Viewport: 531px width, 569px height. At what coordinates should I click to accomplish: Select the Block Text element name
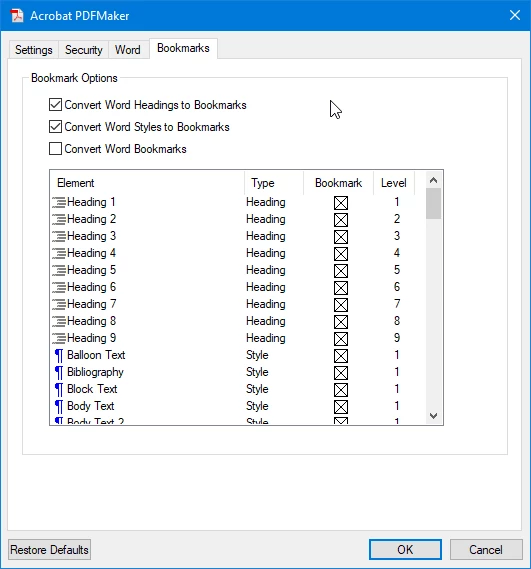(x=92, y=389)
